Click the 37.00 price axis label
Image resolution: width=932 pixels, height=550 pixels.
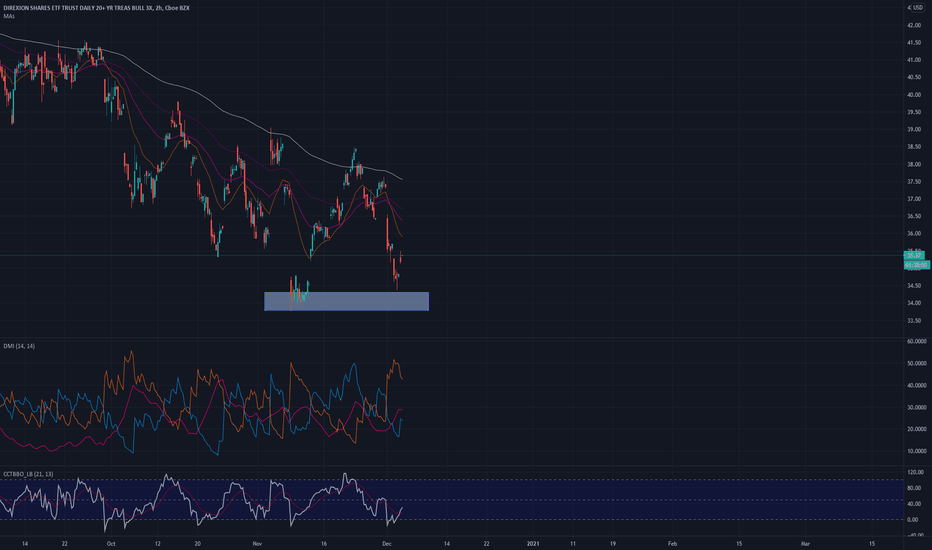914,199
